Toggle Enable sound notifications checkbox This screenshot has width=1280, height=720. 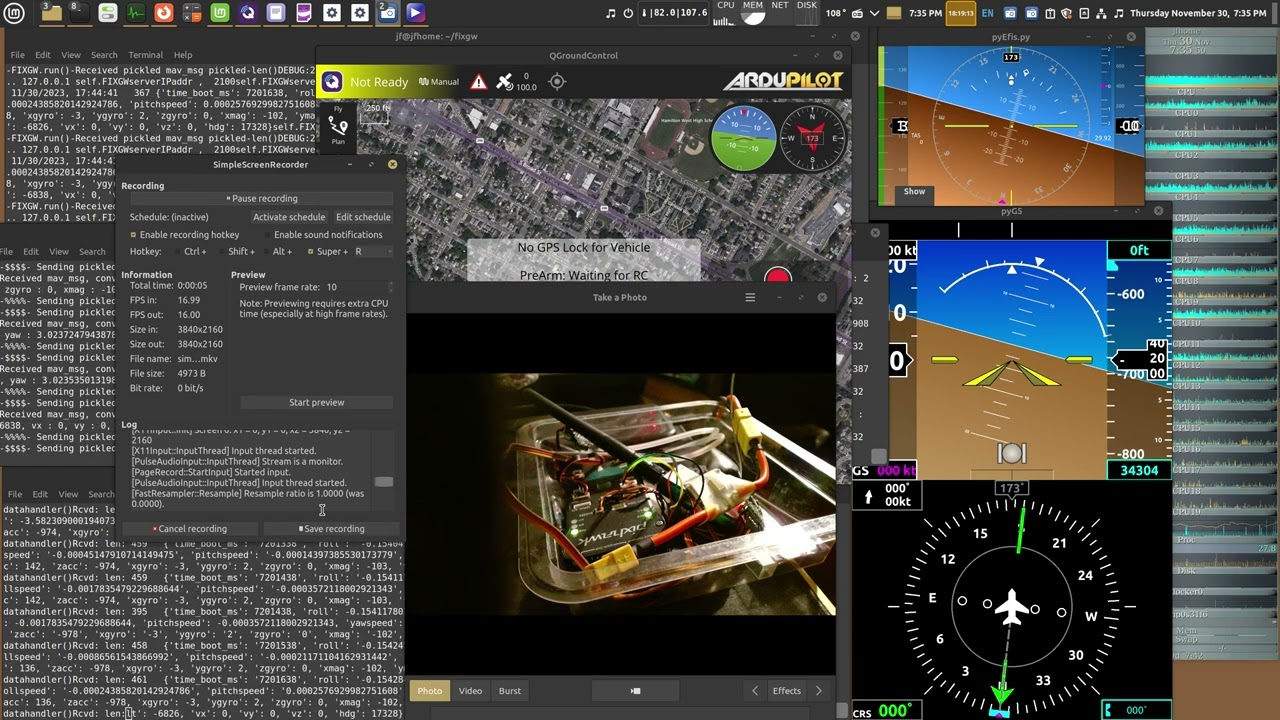pos(266,235)
